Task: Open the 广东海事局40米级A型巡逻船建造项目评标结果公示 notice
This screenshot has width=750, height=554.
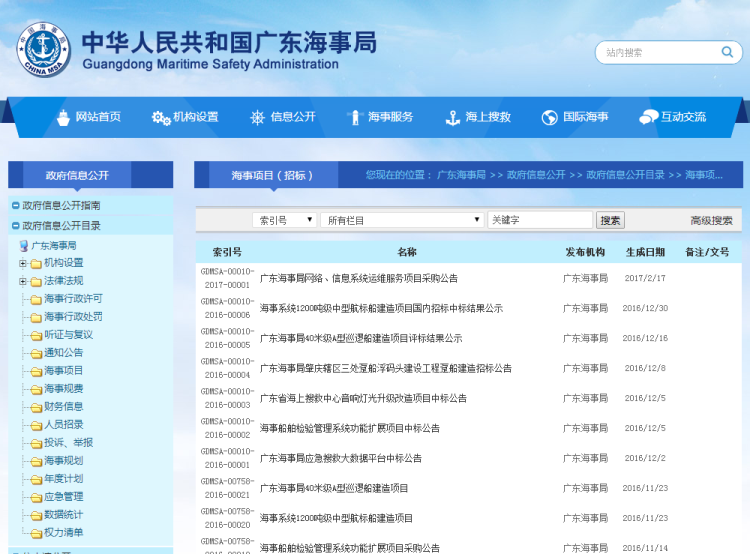Action: click(x=361, y=338)
